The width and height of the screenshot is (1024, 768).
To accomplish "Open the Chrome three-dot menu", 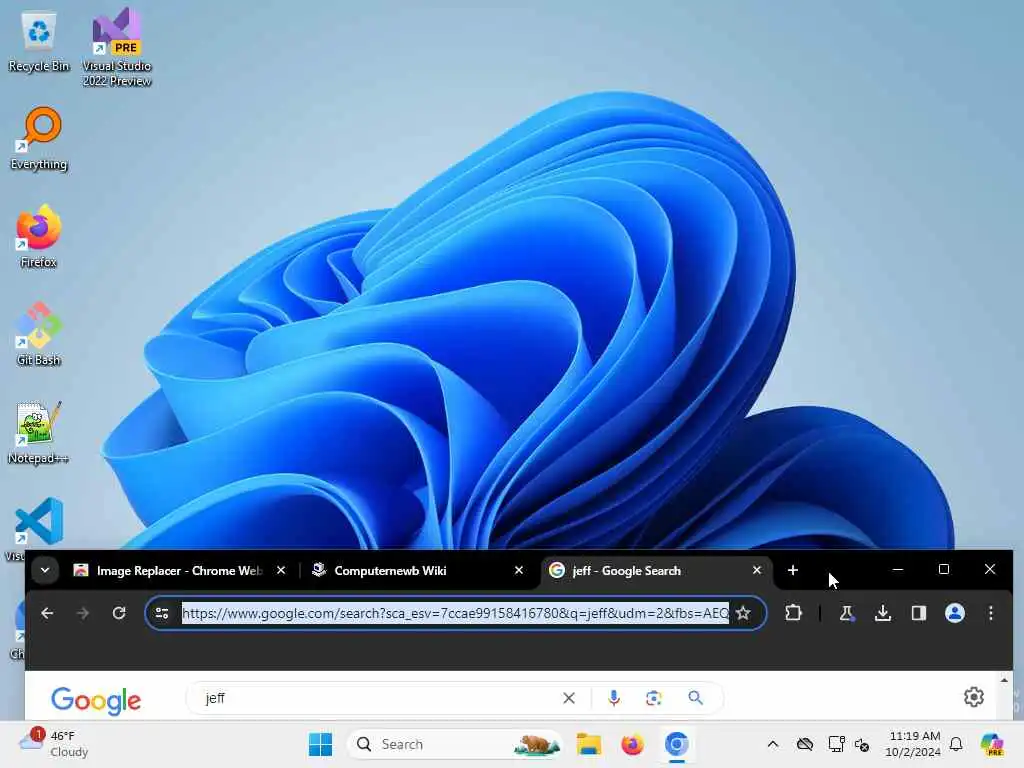I will [991, 613].
